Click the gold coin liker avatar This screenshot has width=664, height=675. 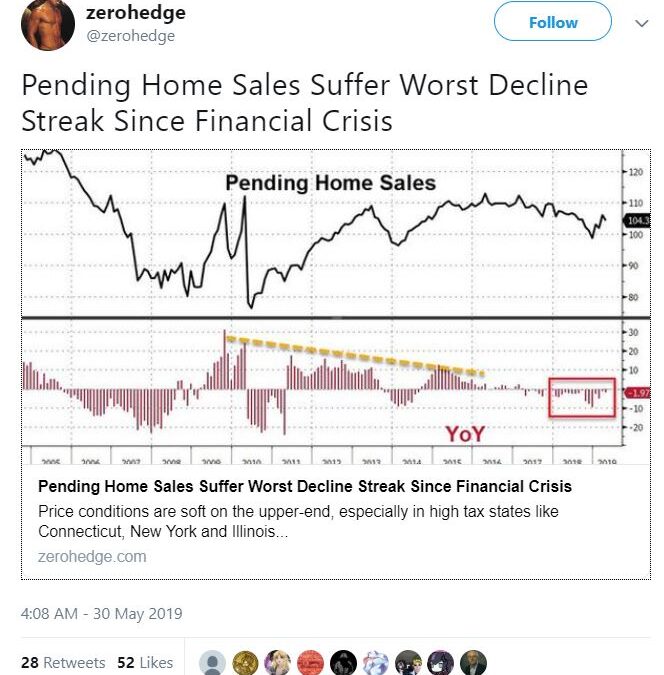[245, 663]
